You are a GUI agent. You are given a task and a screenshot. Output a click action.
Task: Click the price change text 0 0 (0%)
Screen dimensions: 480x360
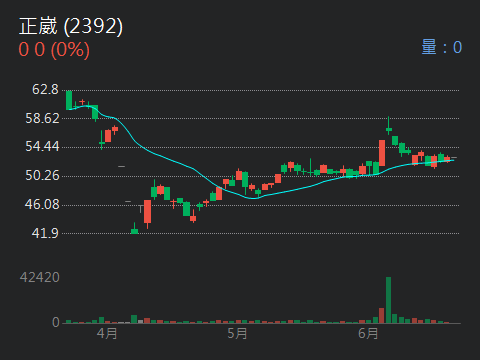[54, 50]
